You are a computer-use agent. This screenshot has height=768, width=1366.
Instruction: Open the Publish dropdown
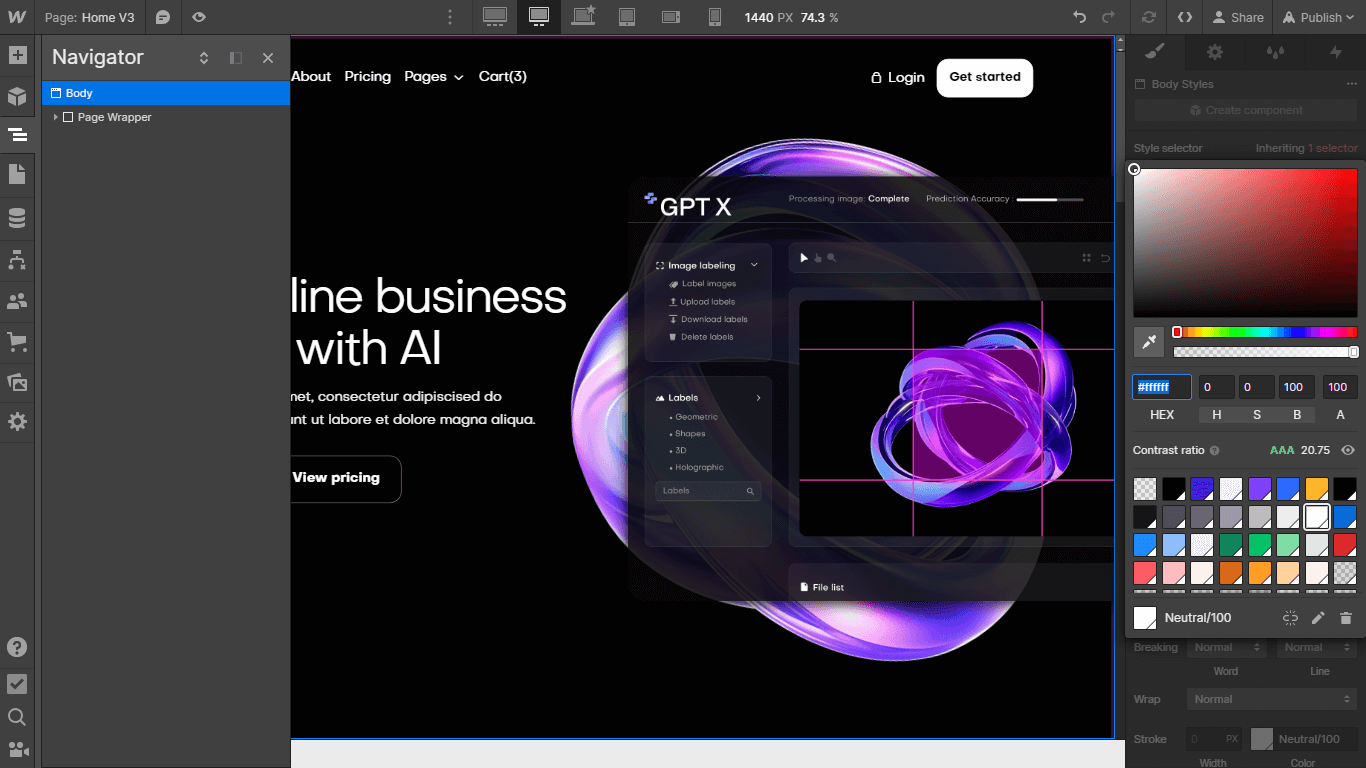point(1320,17)
